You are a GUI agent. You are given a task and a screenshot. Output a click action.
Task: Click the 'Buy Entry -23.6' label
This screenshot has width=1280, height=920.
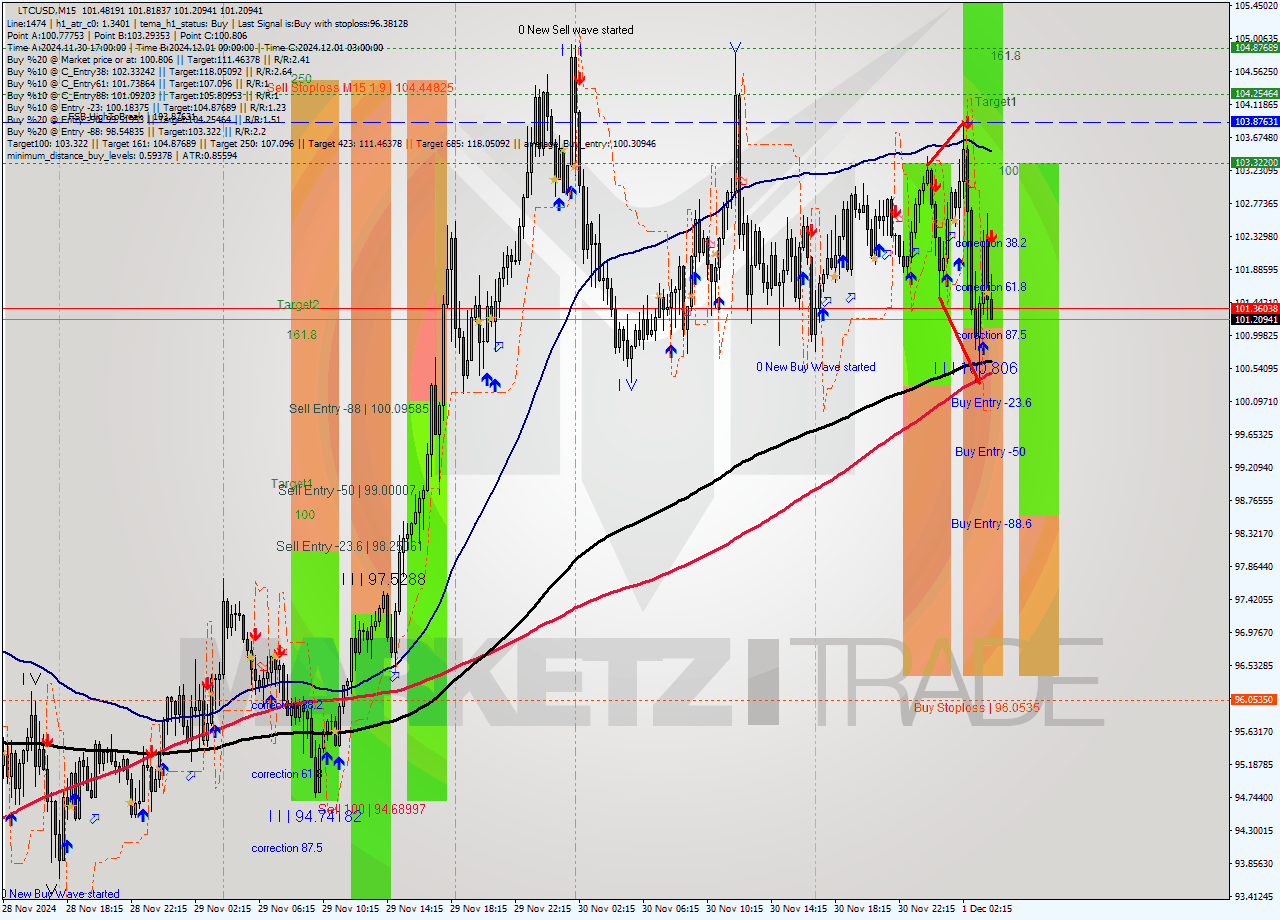coord(991,402)
